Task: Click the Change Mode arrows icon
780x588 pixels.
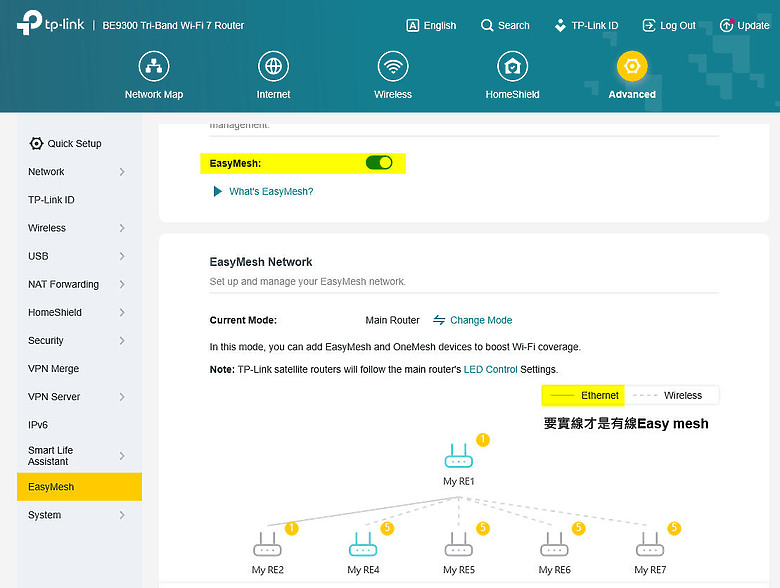Action: [439, 320]
